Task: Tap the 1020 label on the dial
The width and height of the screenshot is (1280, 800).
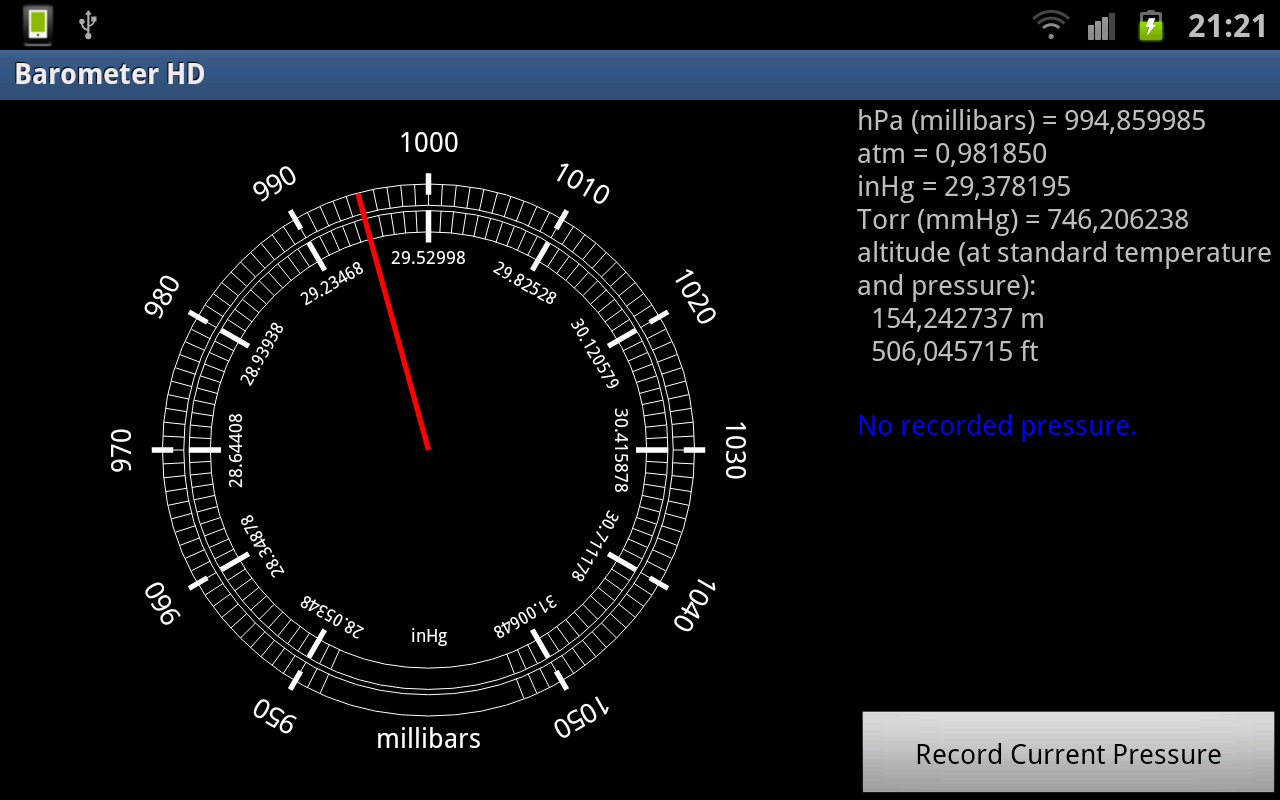Action: (693, 297)
